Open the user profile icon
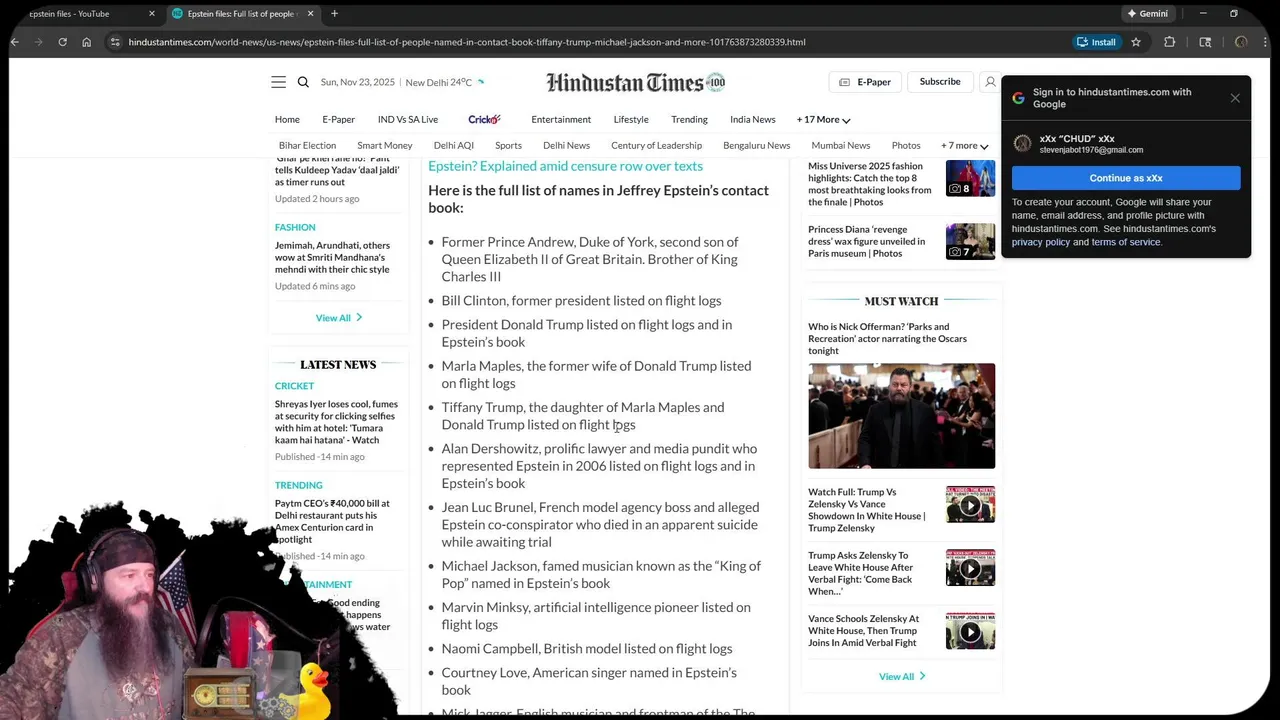The image size is (1280, 720). [x=990, y=82]
